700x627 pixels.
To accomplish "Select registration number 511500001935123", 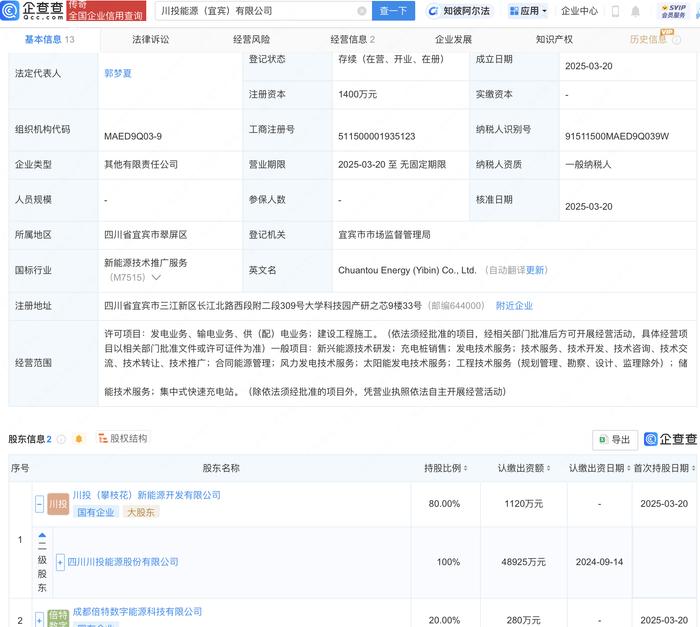I will click(377, 136).
